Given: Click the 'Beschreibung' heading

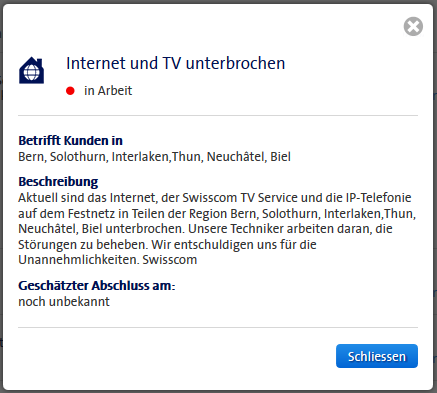Looking at the screenshot, I should coord(58,182).
